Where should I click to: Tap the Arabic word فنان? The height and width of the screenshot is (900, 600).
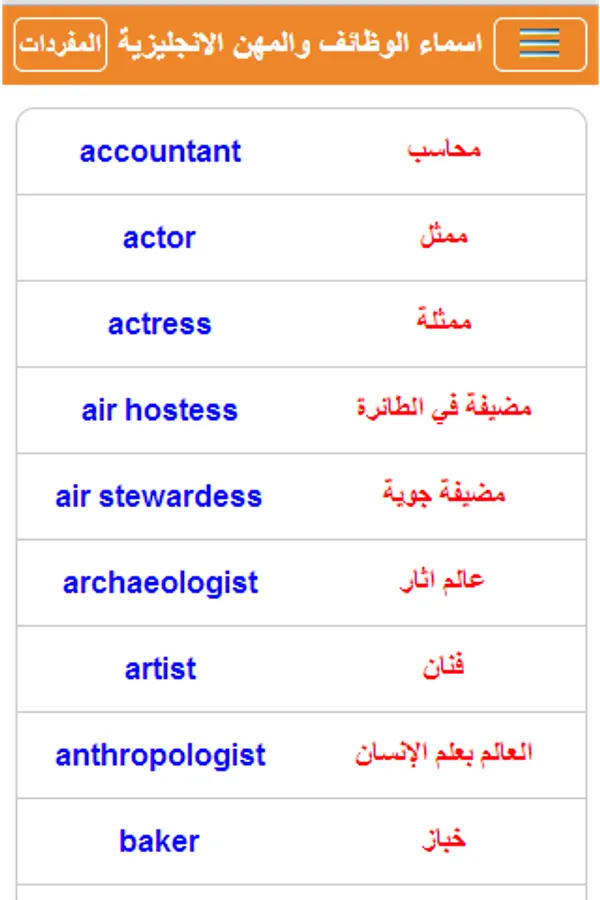(x=443, y=667)
